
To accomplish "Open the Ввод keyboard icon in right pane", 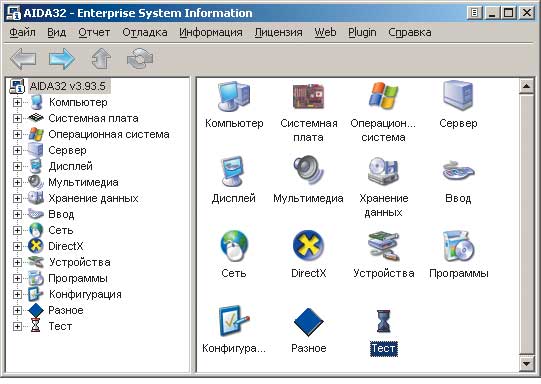I will 458,171.
